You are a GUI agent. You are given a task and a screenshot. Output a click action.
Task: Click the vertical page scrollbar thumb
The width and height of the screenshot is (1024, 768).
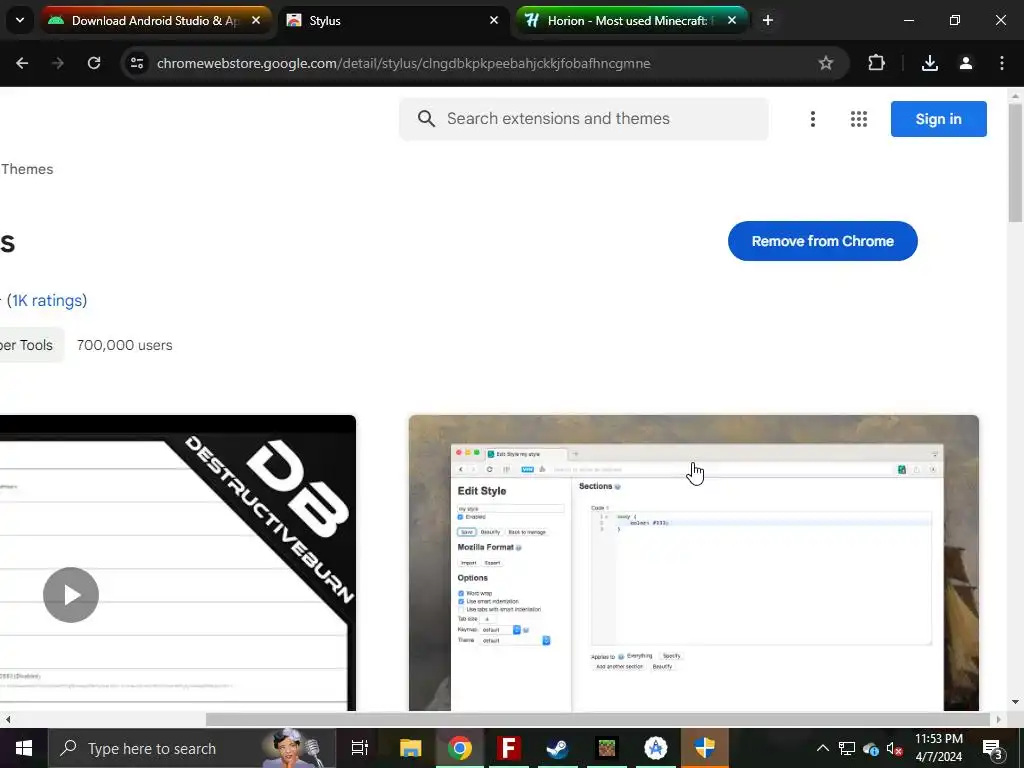(x=1015, y=163)
